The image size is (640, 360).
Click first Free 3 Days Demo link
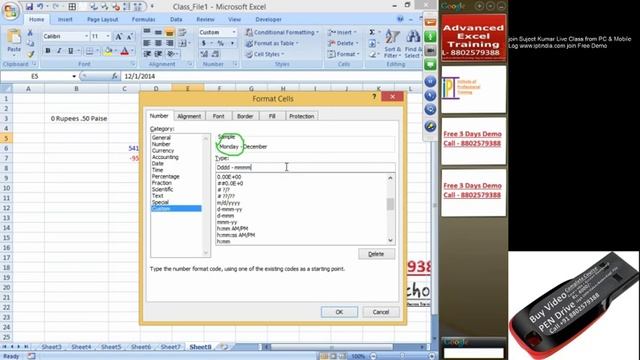coord(472,138)
